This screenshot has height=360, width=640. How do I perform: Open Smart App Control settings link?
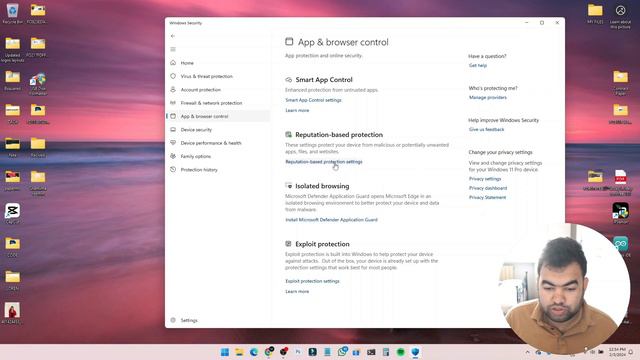(x=313, y=100)
